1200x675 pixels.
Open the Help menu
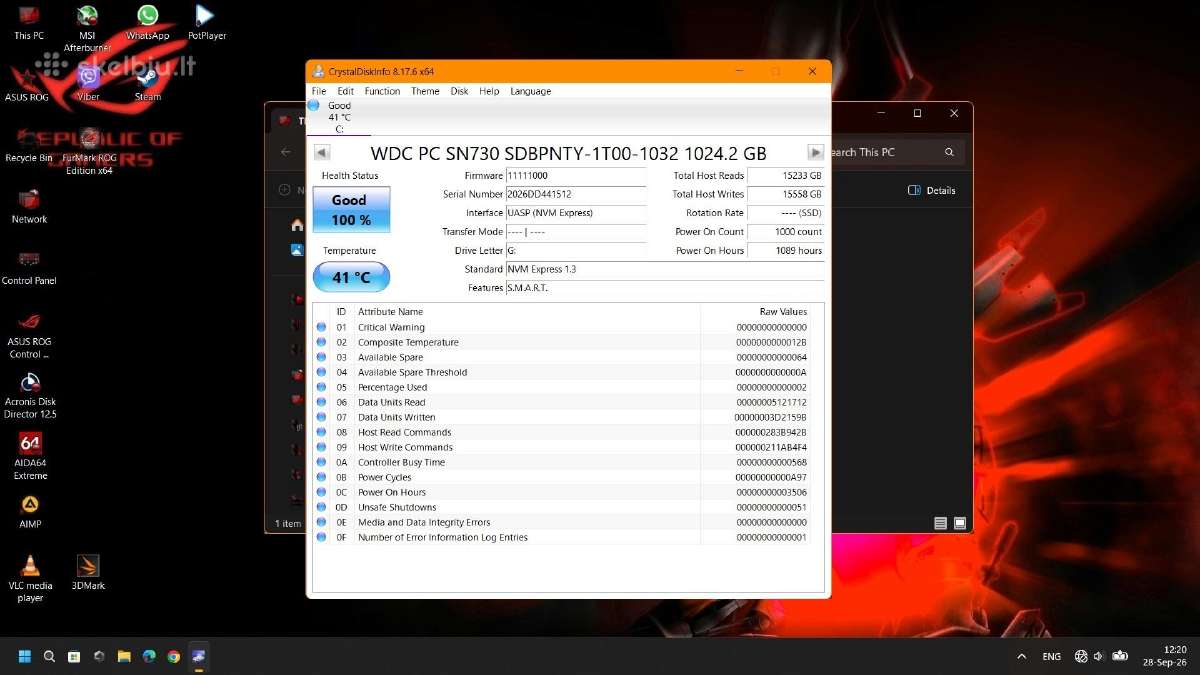pos(489,91)
